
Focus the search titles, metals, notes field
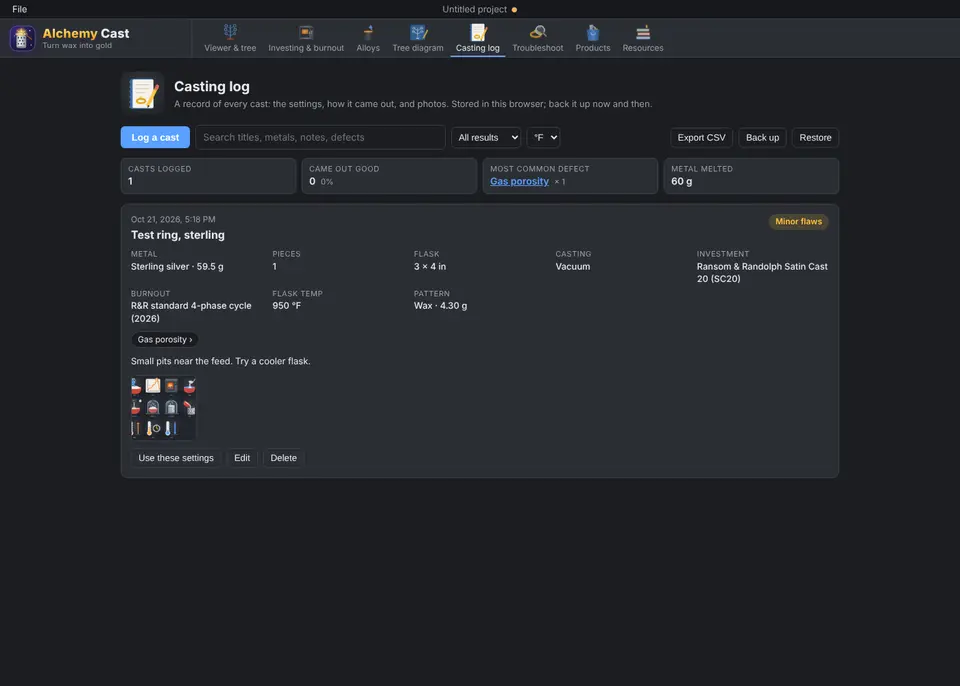[x=320, y=137]
